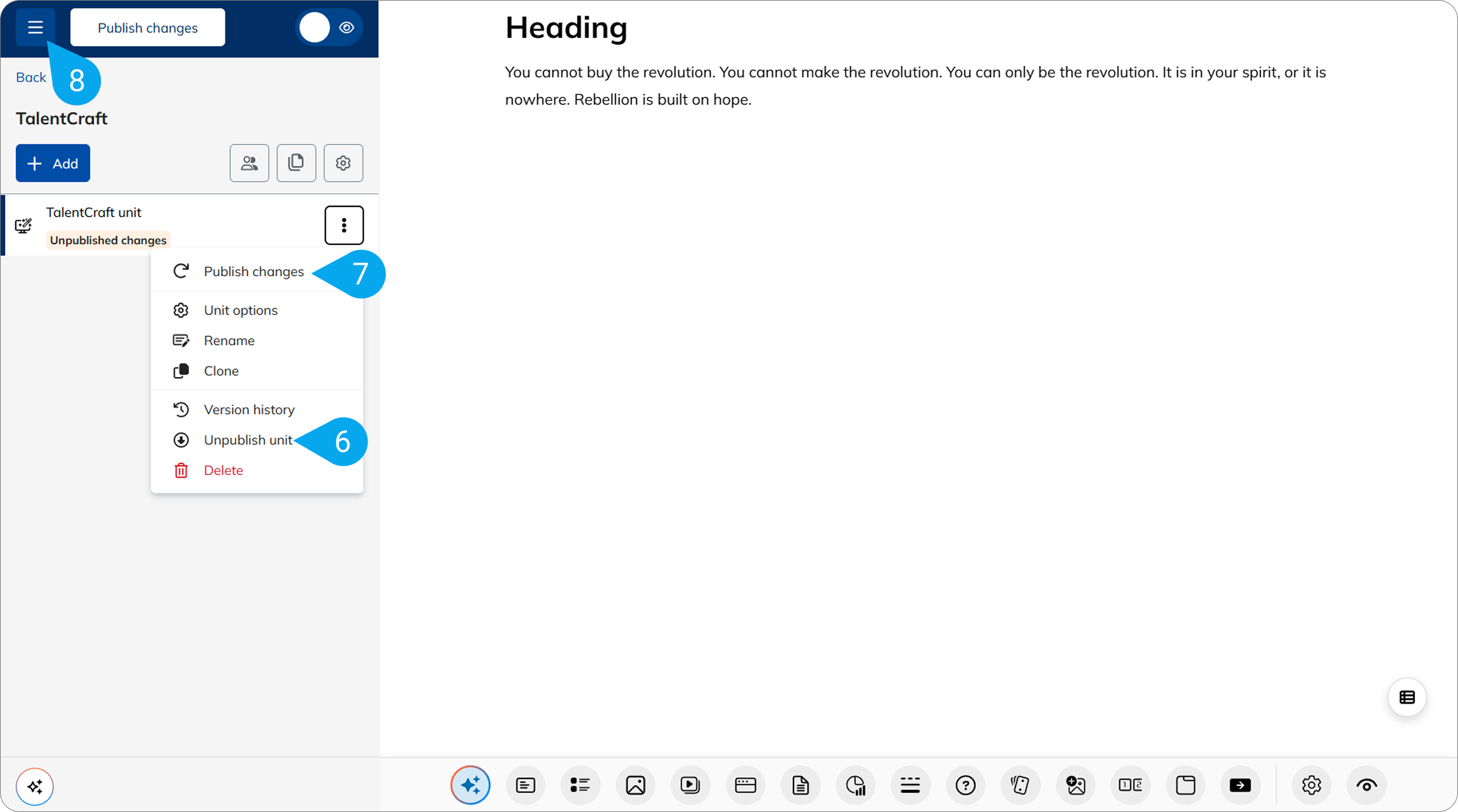Screen dimensions: 1458x812
Task: Add a flashcards block from toolbar
Action: (1020, 785)
